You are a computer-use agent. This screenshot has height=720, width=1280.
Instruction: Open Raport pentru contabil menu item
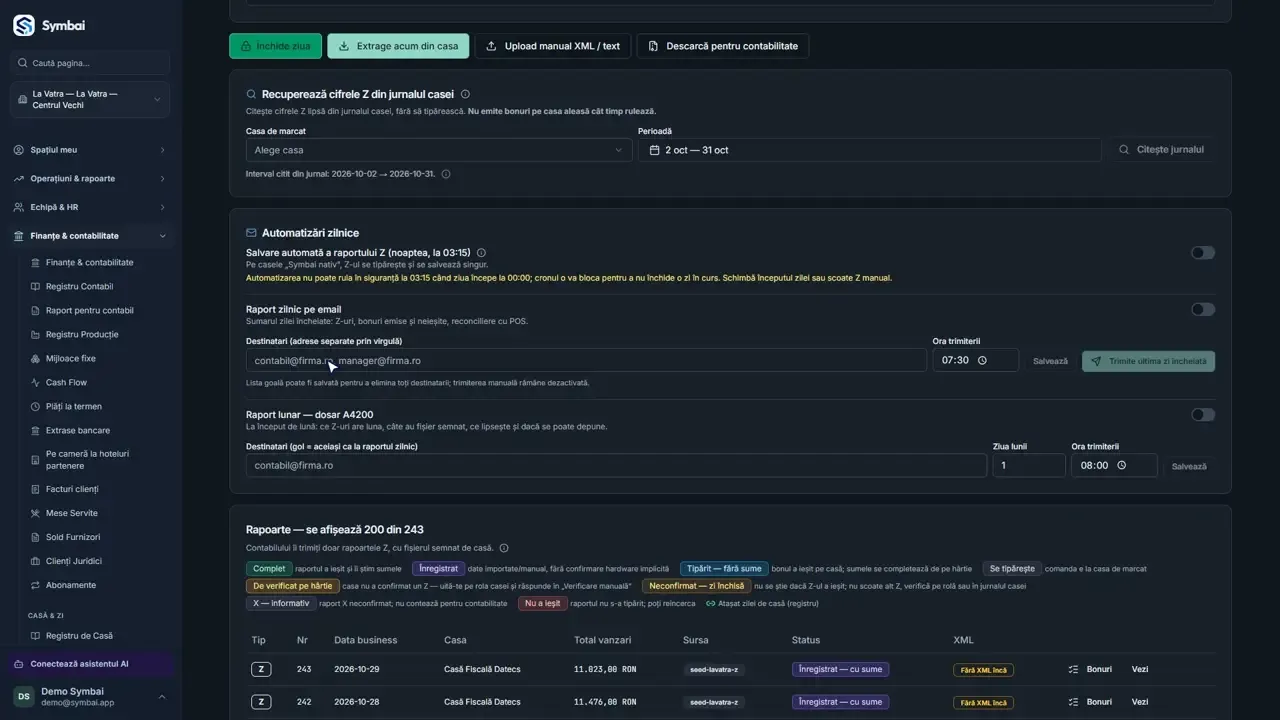tap(90, 311)
